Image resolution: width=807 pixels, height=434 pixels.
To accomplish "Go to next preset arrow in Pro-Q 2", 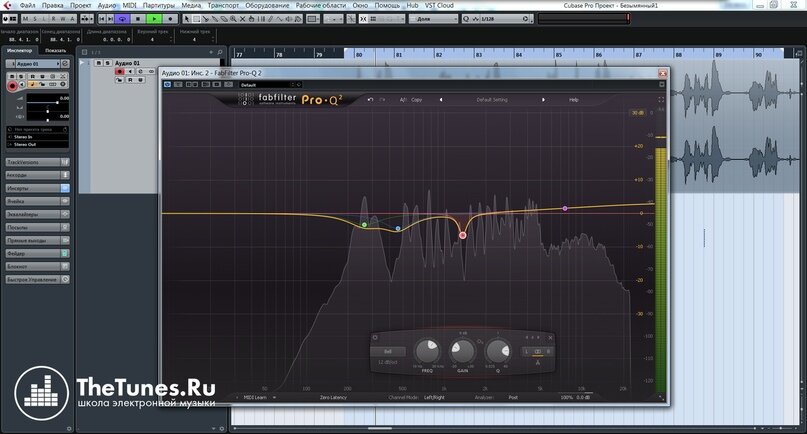I will [543, 100].
